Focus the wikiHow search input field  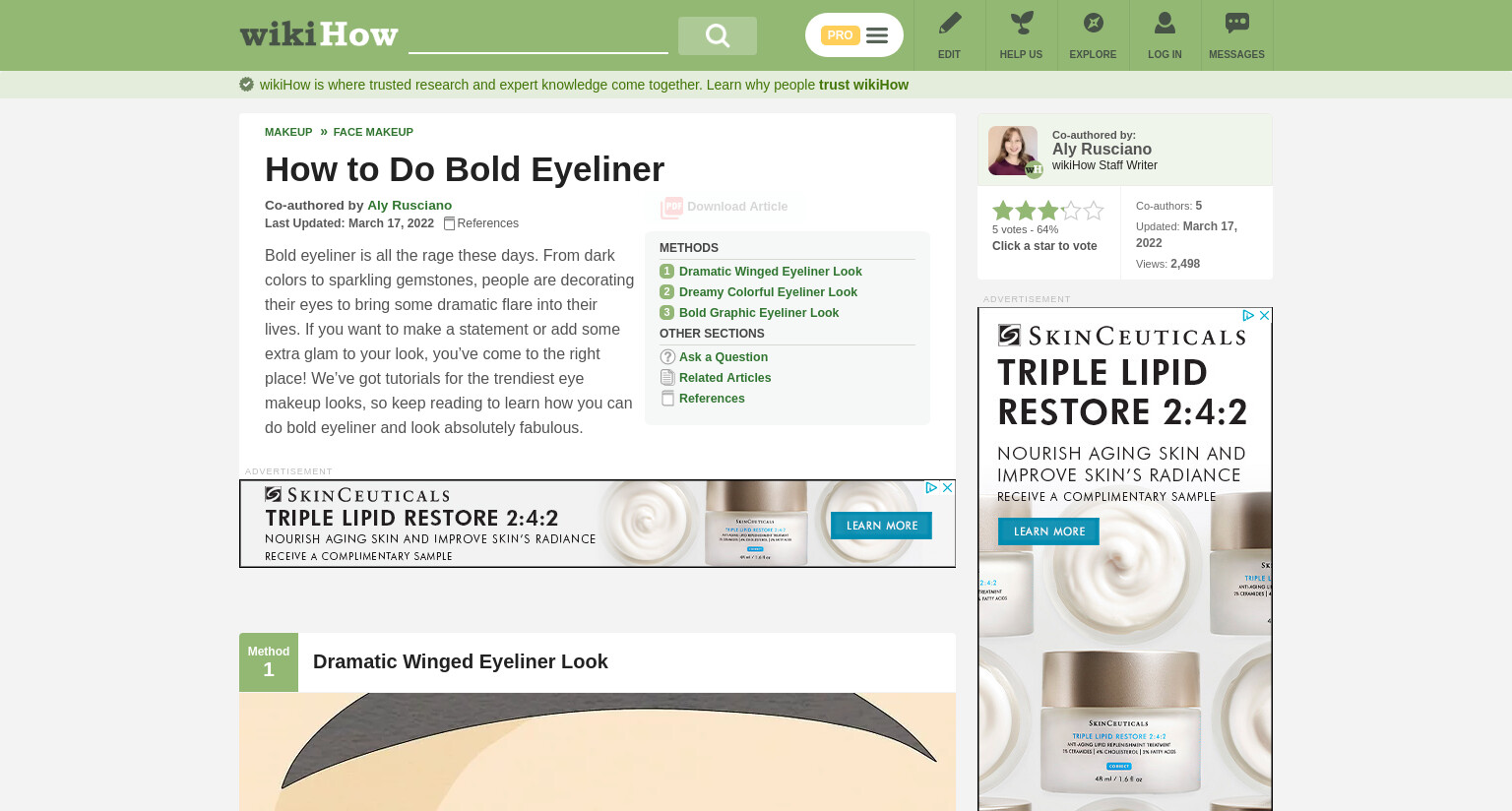(538, 36)
